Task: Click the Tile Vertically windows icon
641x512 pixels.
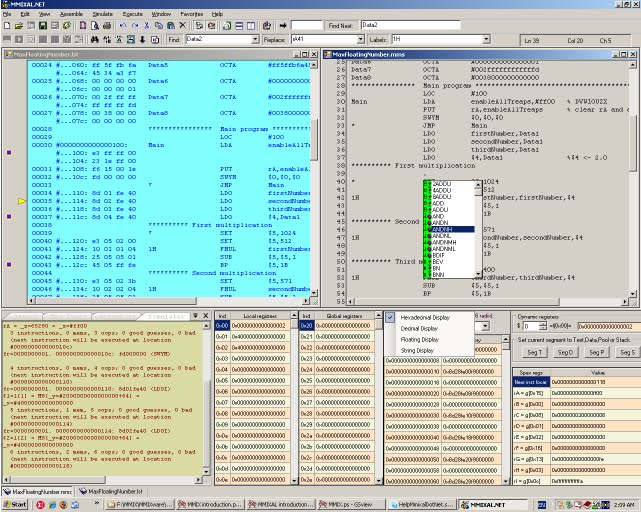Action: point(251,26)
